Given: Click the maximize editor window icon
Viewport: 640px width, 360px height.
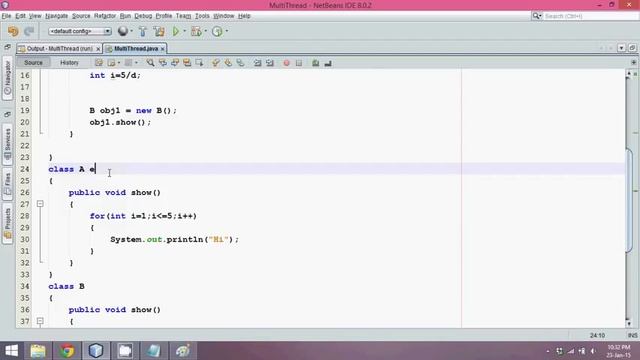Looking at the screenshot, I should pyautogui.click(x=632, y=48).
